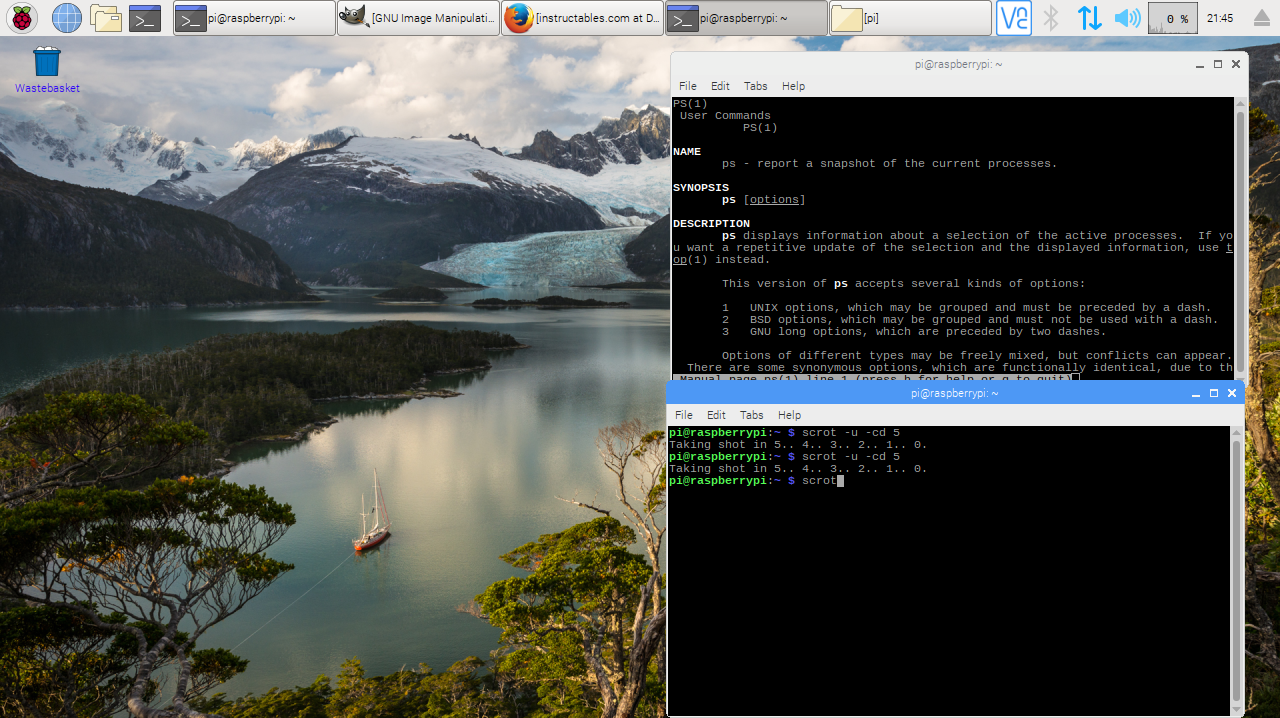Screen dimensions: 1280x718
Task: Open the Help menu of the man page terminal
Action: 793,86
